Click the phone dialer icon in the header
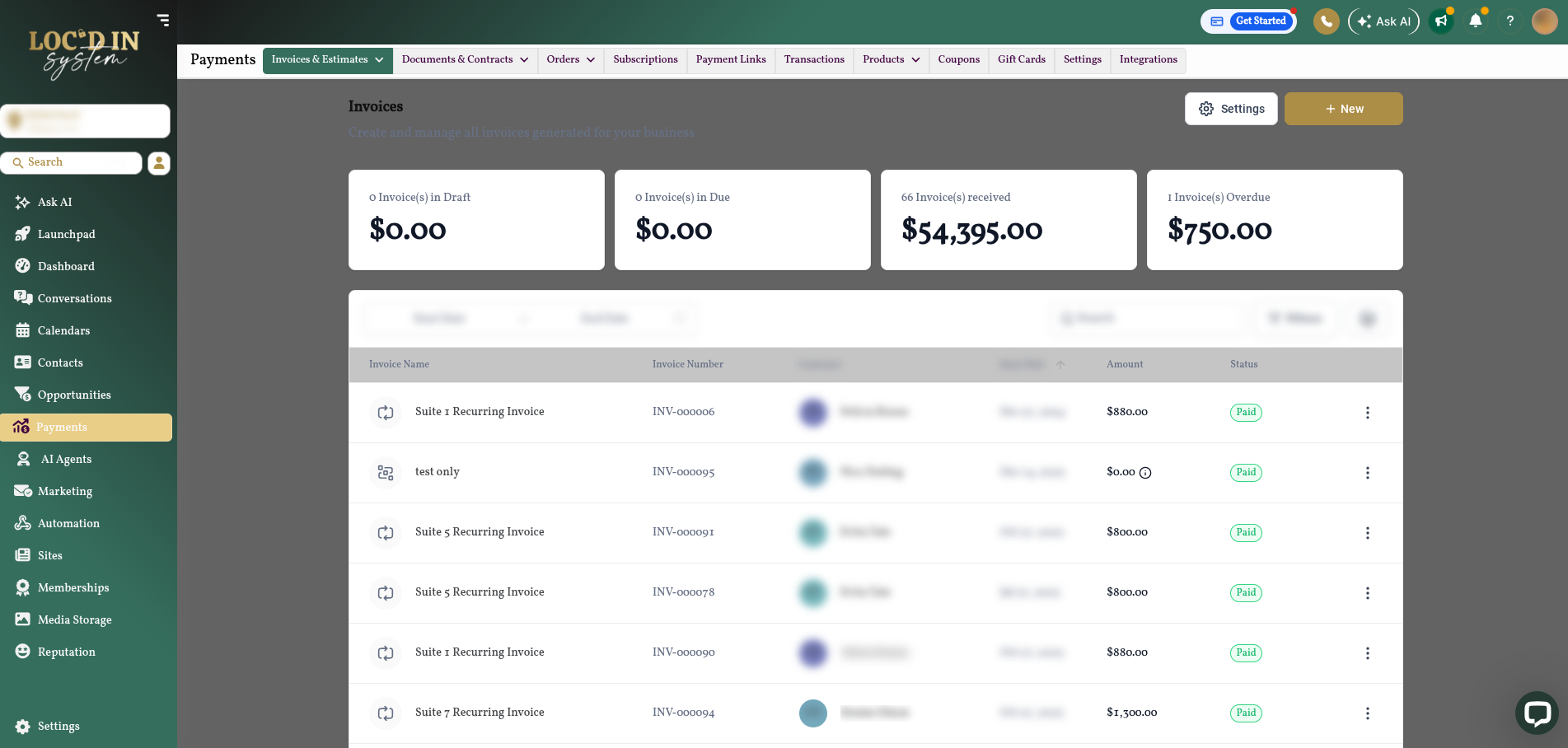 coord(1326,21)
